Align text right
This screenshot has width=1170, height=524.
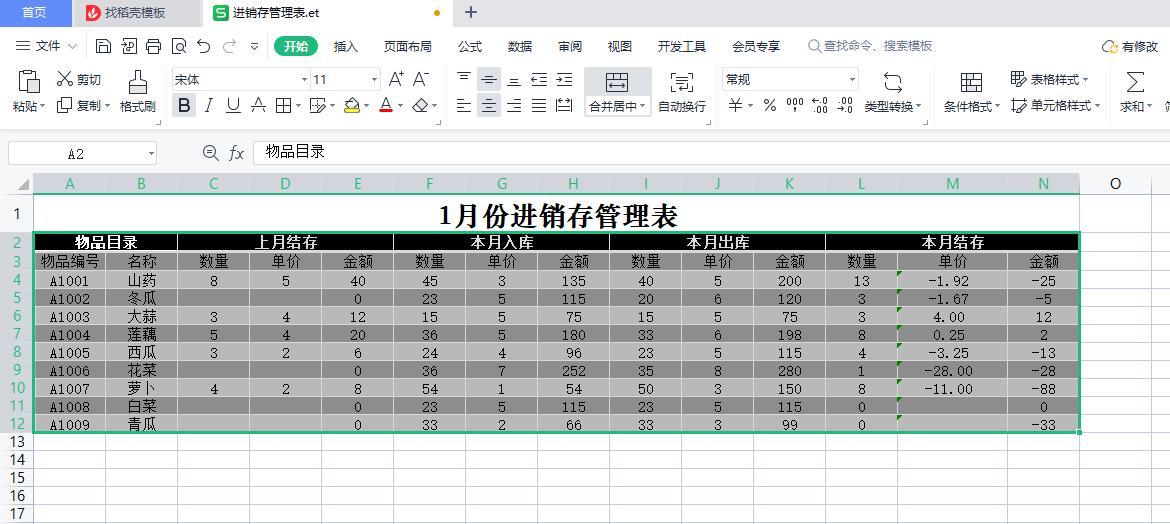click(513, 105)
